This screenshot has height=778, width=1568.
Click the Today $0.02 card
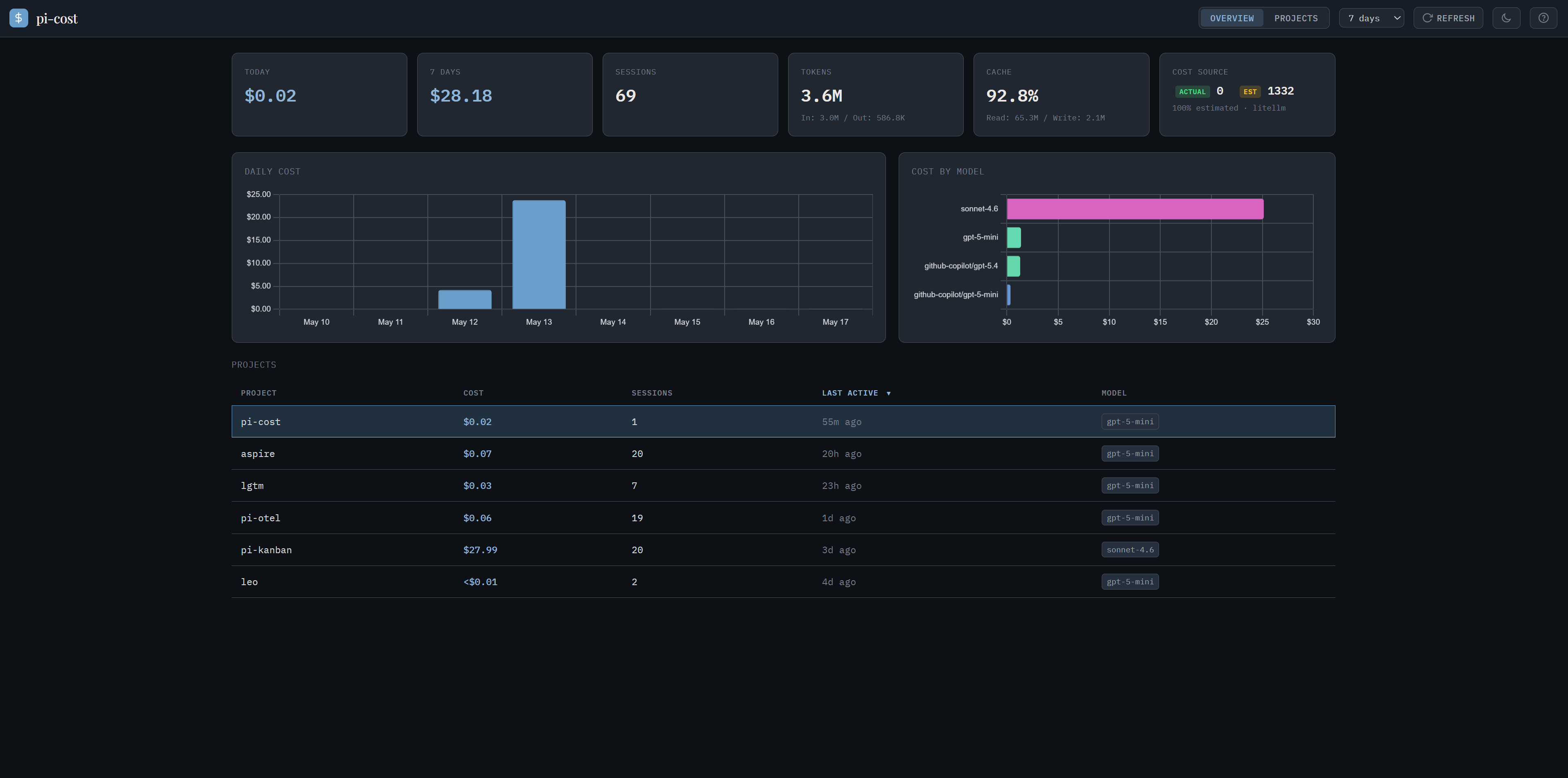tap(319, 94)
